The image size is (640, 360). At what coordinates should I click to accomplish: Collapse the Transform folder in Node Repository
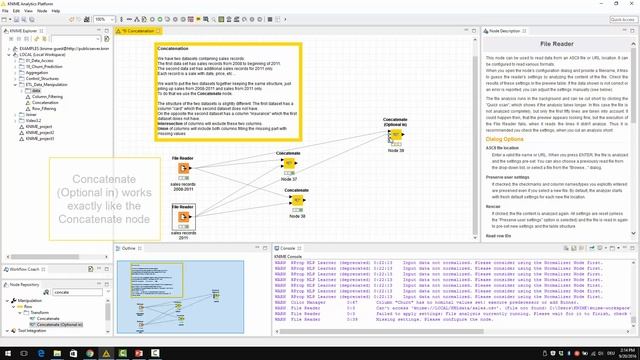pyautogui.click(x=20, y=312)
